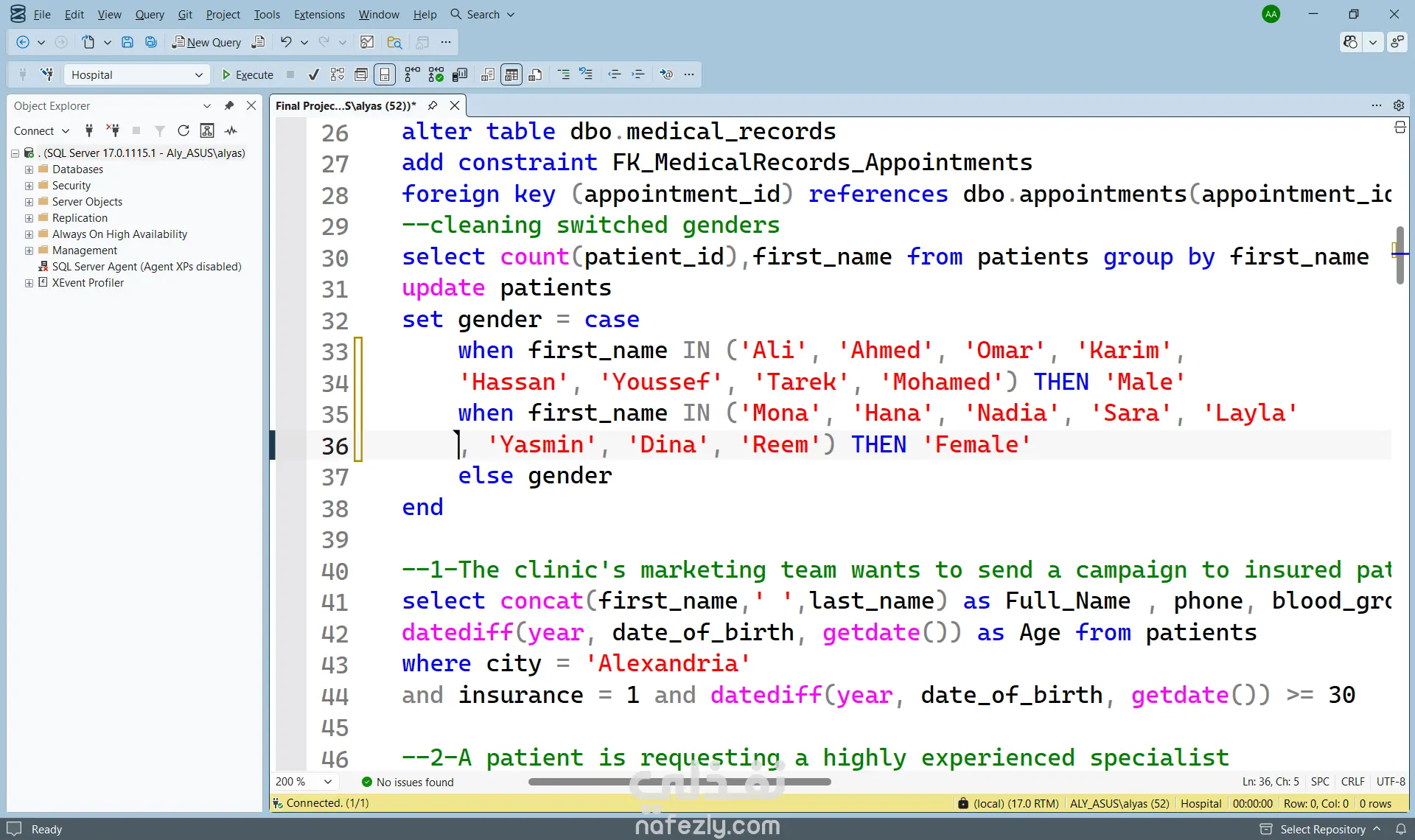Screen dimensions: 1415x840
Task: Open the undo history dropdown arrow
Action: pyautogui.click(x=304, y=42)
